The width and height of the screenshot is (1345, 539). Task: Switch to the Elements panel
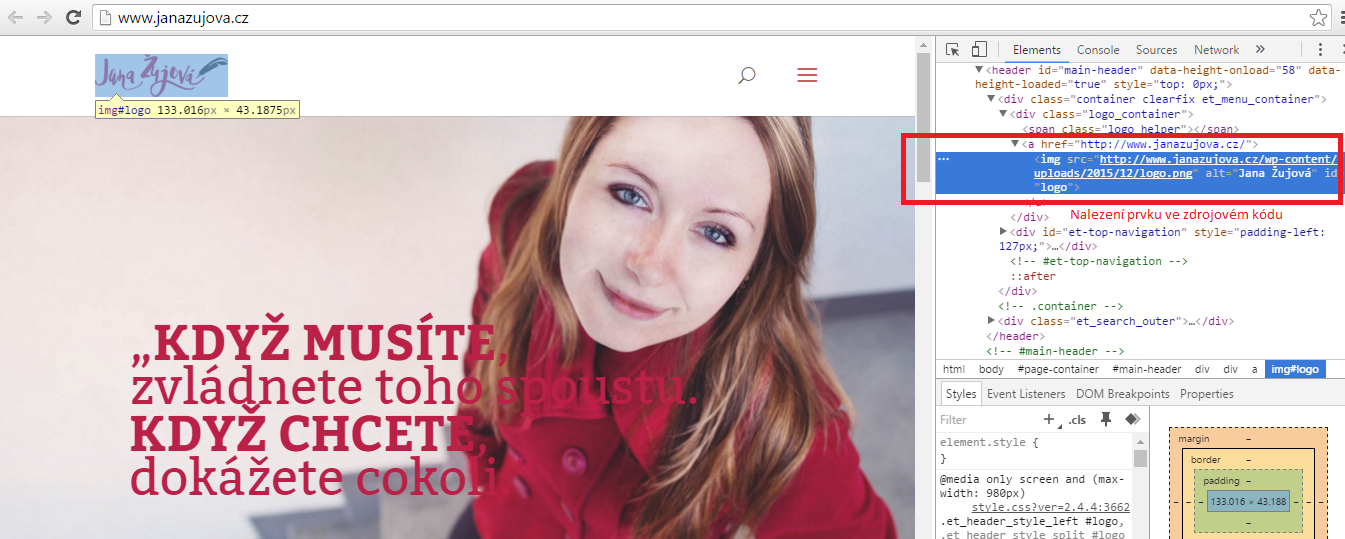point(1036,50)
